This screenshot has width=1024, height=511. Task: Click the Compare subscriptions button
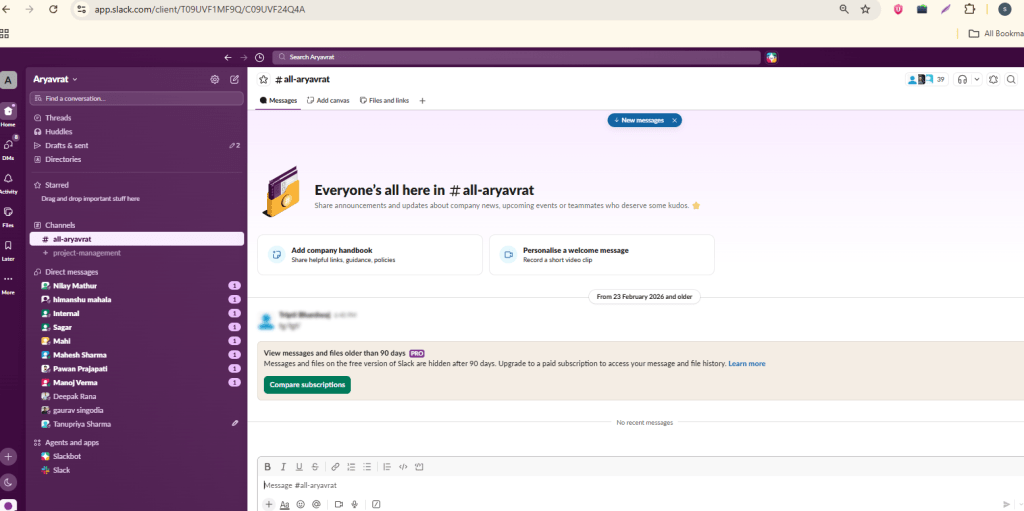pyautogui.click(x=307, y=385)
